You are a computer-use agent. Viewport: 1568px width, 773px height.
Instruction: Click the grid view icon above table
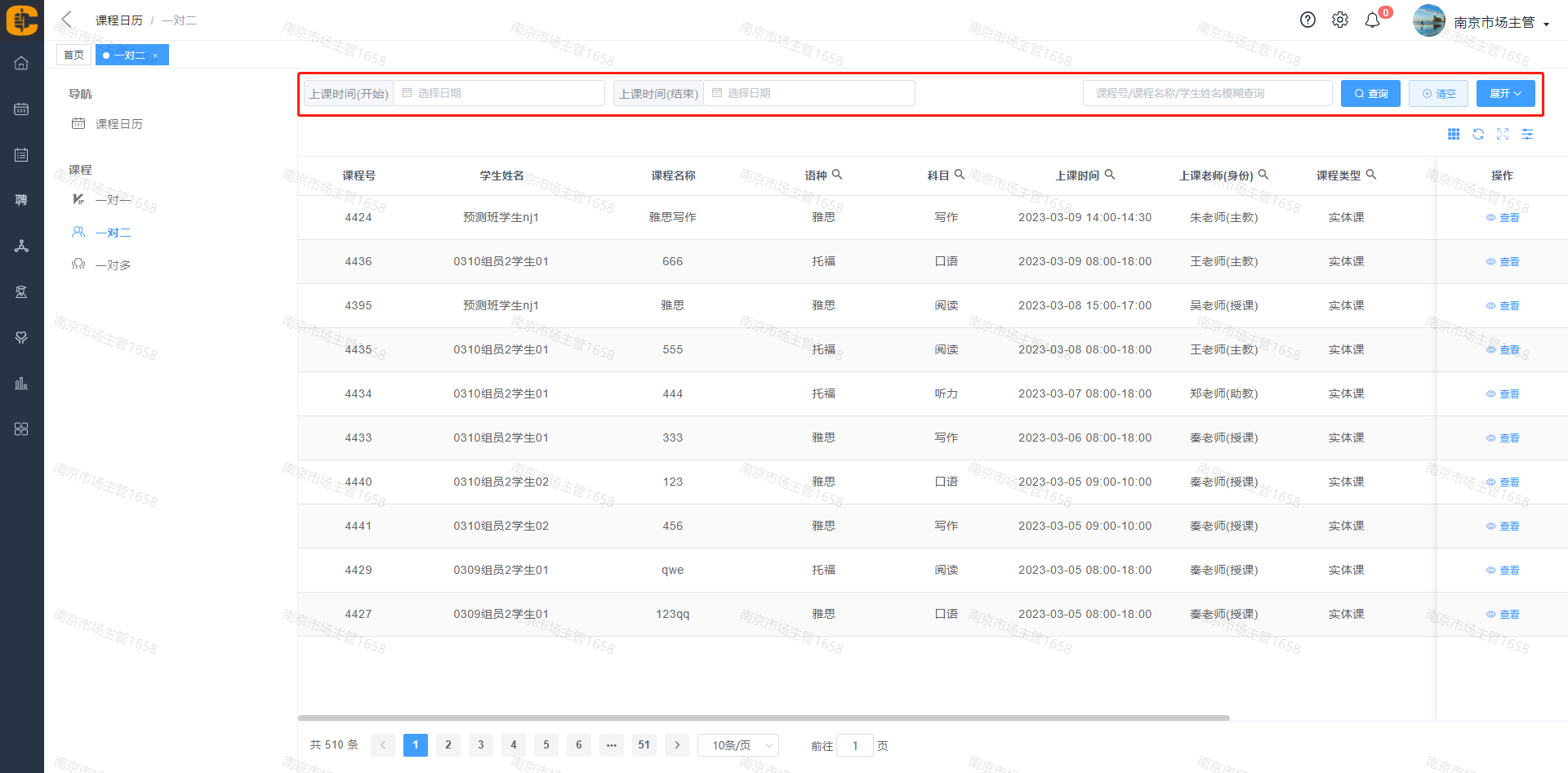coord(1454,135)
